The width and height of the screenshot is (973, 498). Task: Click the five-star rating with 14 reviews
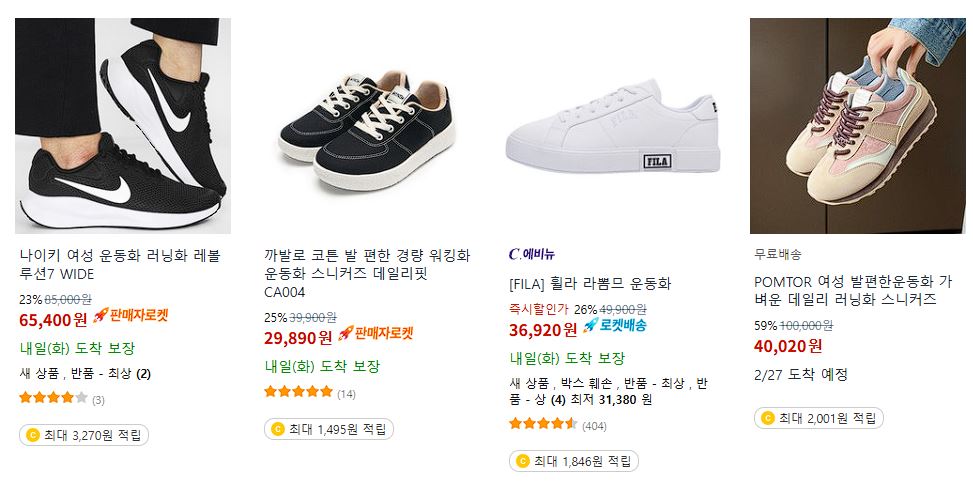310,392
